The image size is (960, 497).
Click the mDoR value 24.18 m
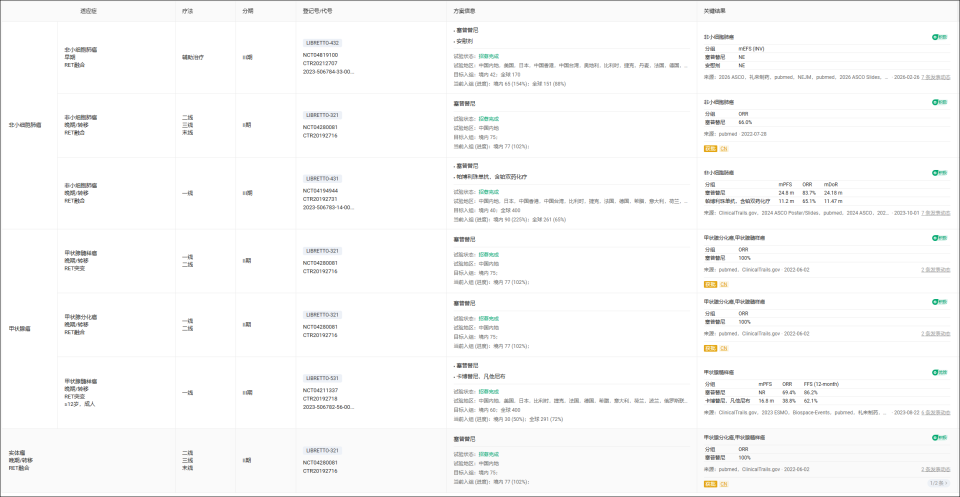[833, 192]
